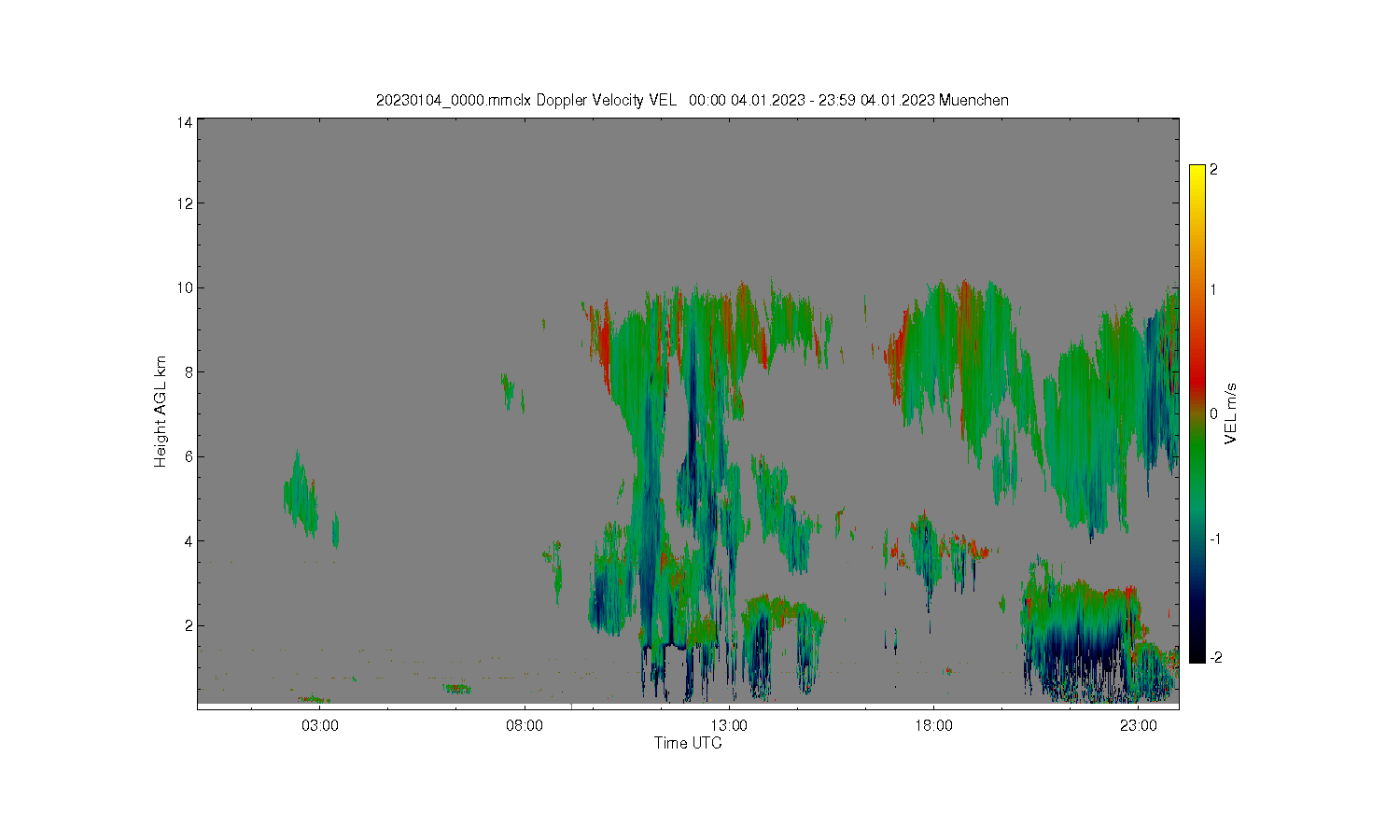
Task: Click the low dark-blue precipitation echo near 22:00
Action: point(1083,644)
